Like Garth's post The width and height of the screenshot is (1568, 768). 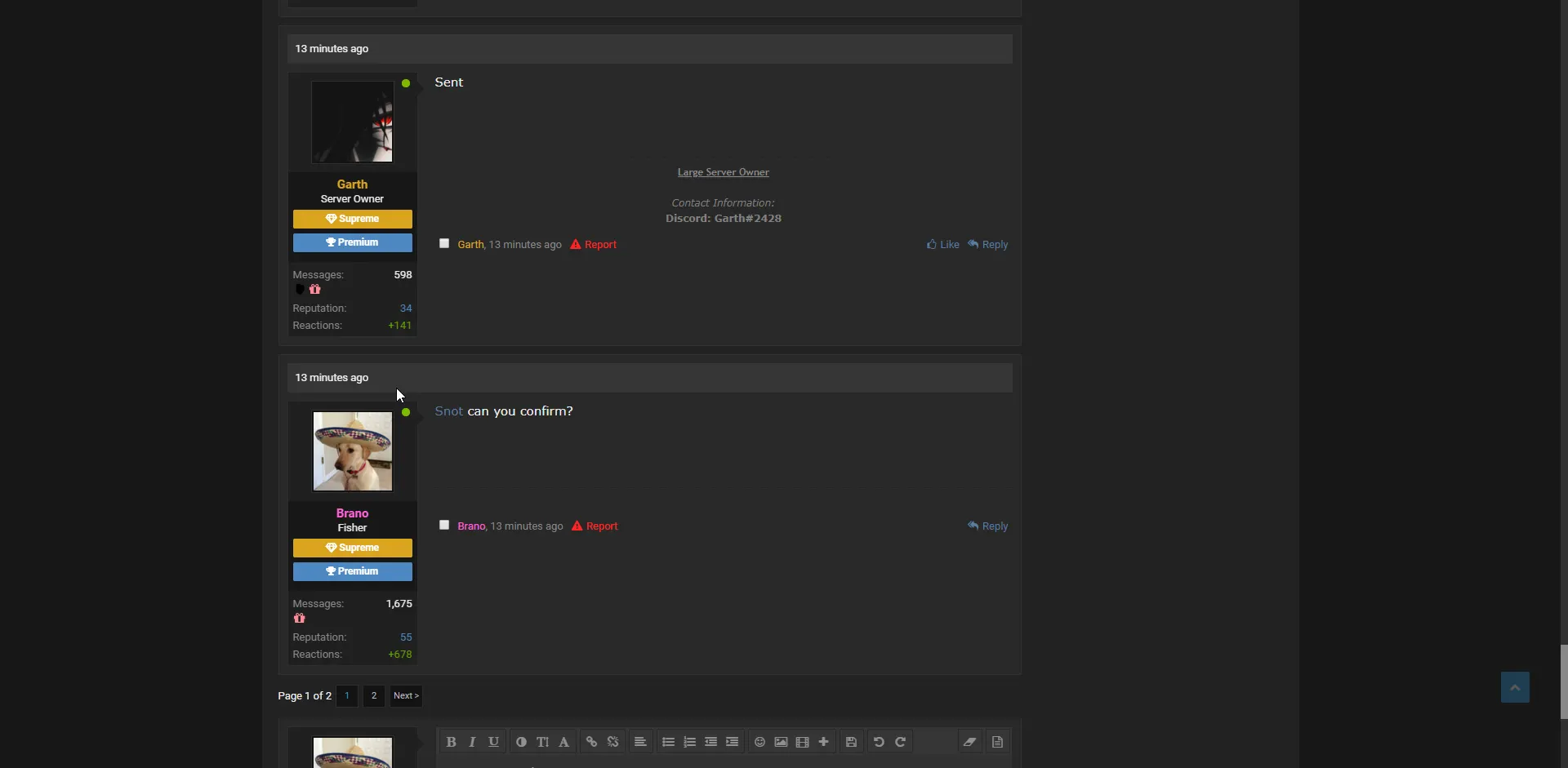[943, 245]
